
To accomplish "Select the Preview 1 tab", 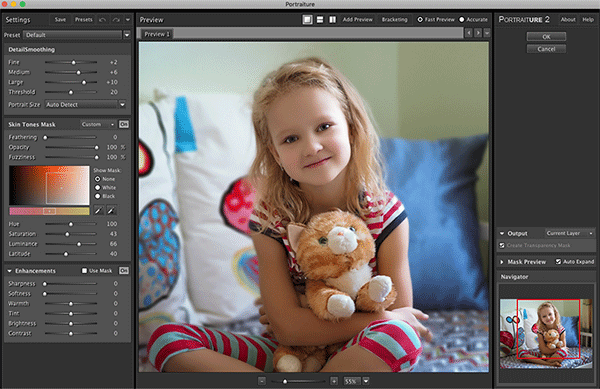I will pyautogui.click(x=157, y=34).
